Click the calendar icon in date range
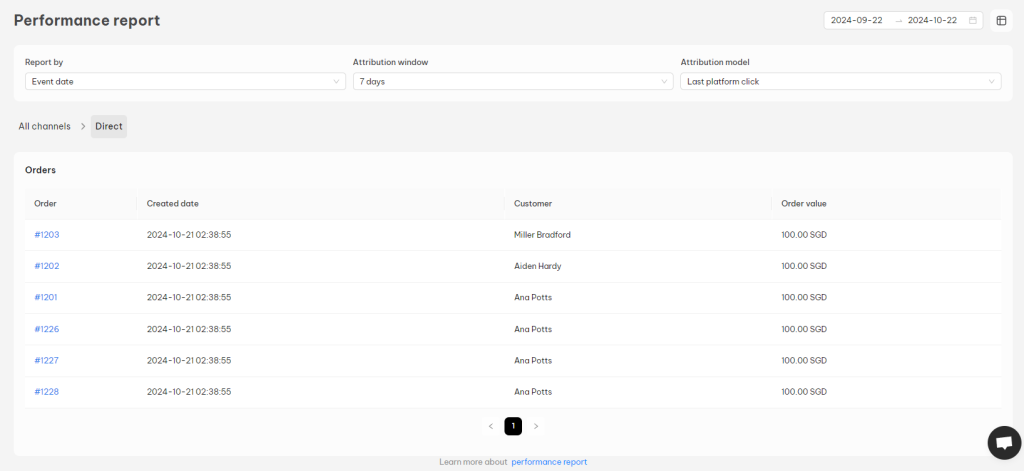Screen dimensions: 1024x471 972,20
